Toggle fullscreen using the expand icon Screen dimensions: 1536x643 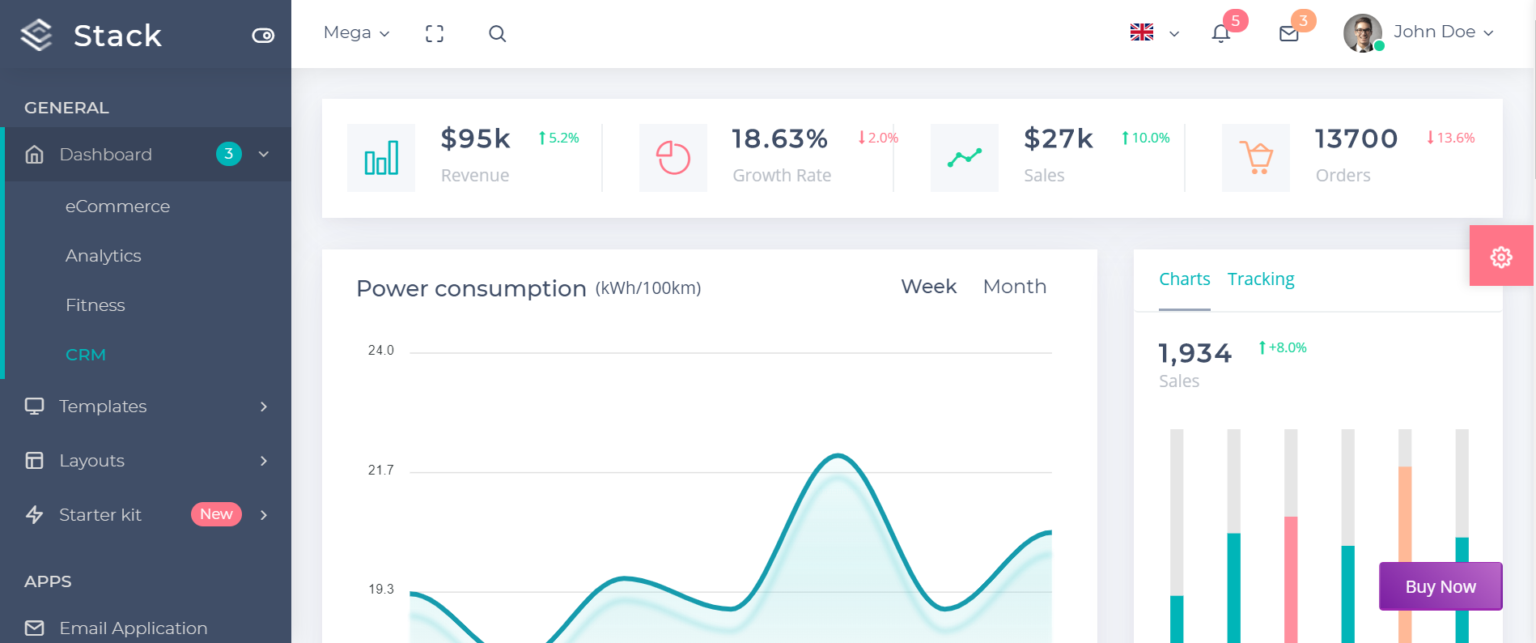tap(434, 33)
